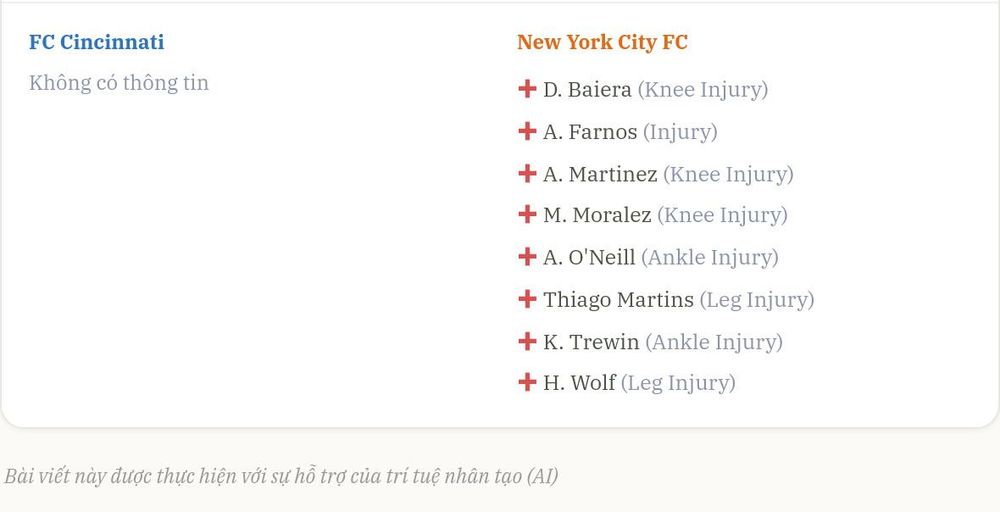Open the New York City FC heading
Viewport: 1000px width, 512px height.
[602, 42]
